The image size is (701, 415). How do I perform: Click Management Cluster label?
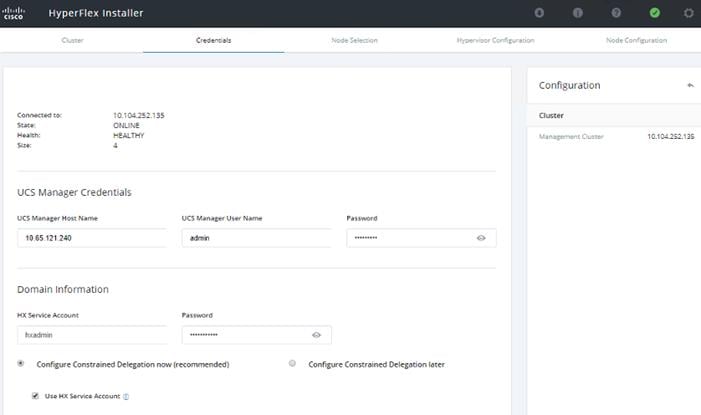[571, 136]
